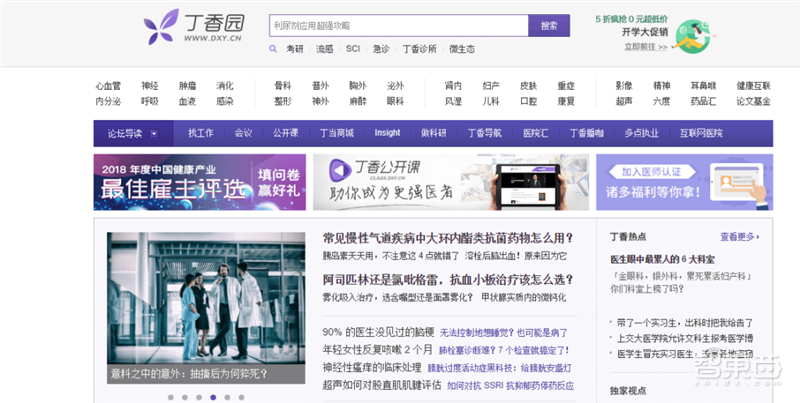Open the 丁香诊所 keyword link
The width and height of the screenshot is (800, 403).
pyautogui.click(x=419, y=49)
